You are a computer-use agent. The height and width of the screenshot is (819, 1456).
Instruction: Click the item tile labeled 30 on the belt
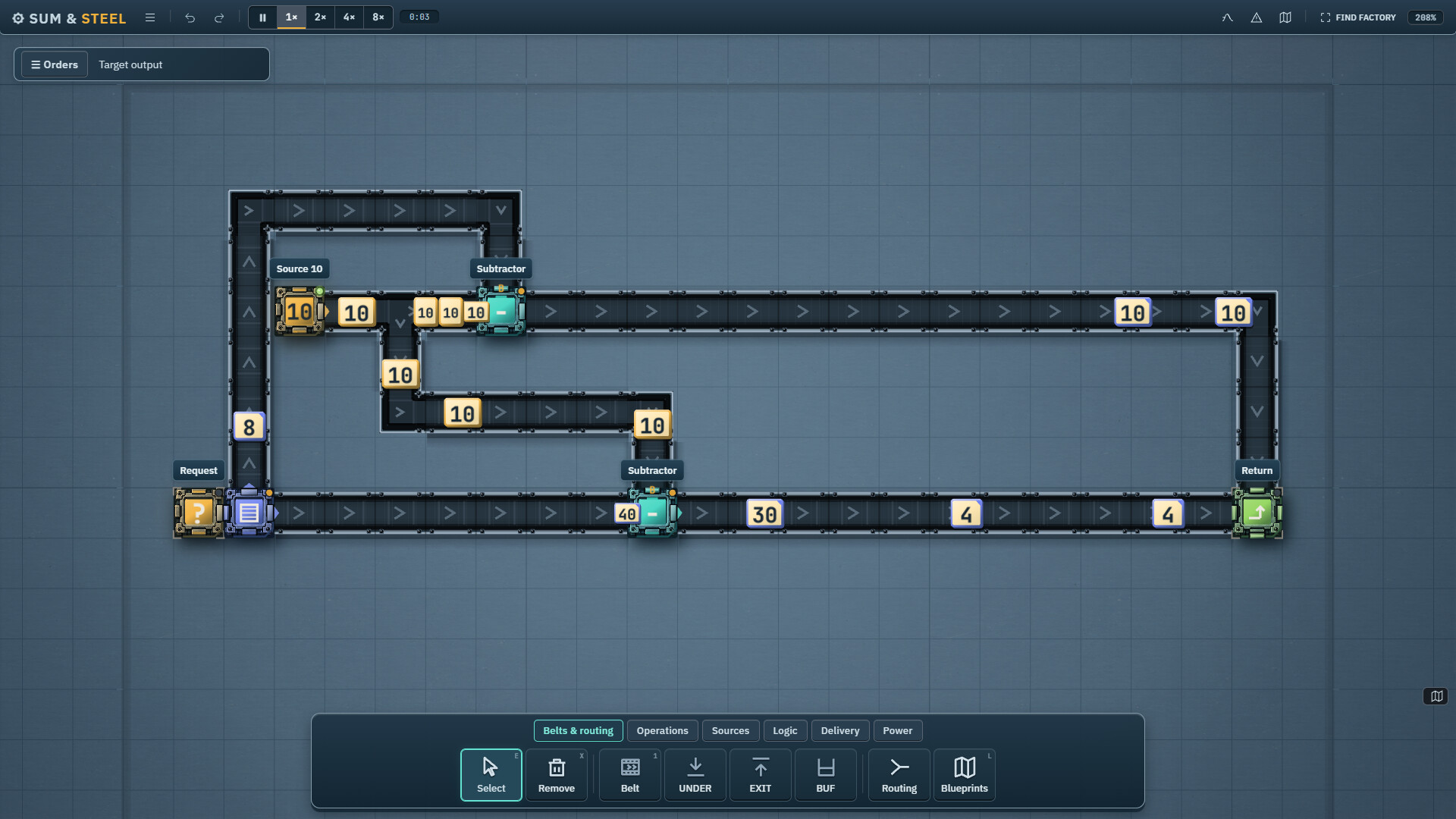coord(764,514)
